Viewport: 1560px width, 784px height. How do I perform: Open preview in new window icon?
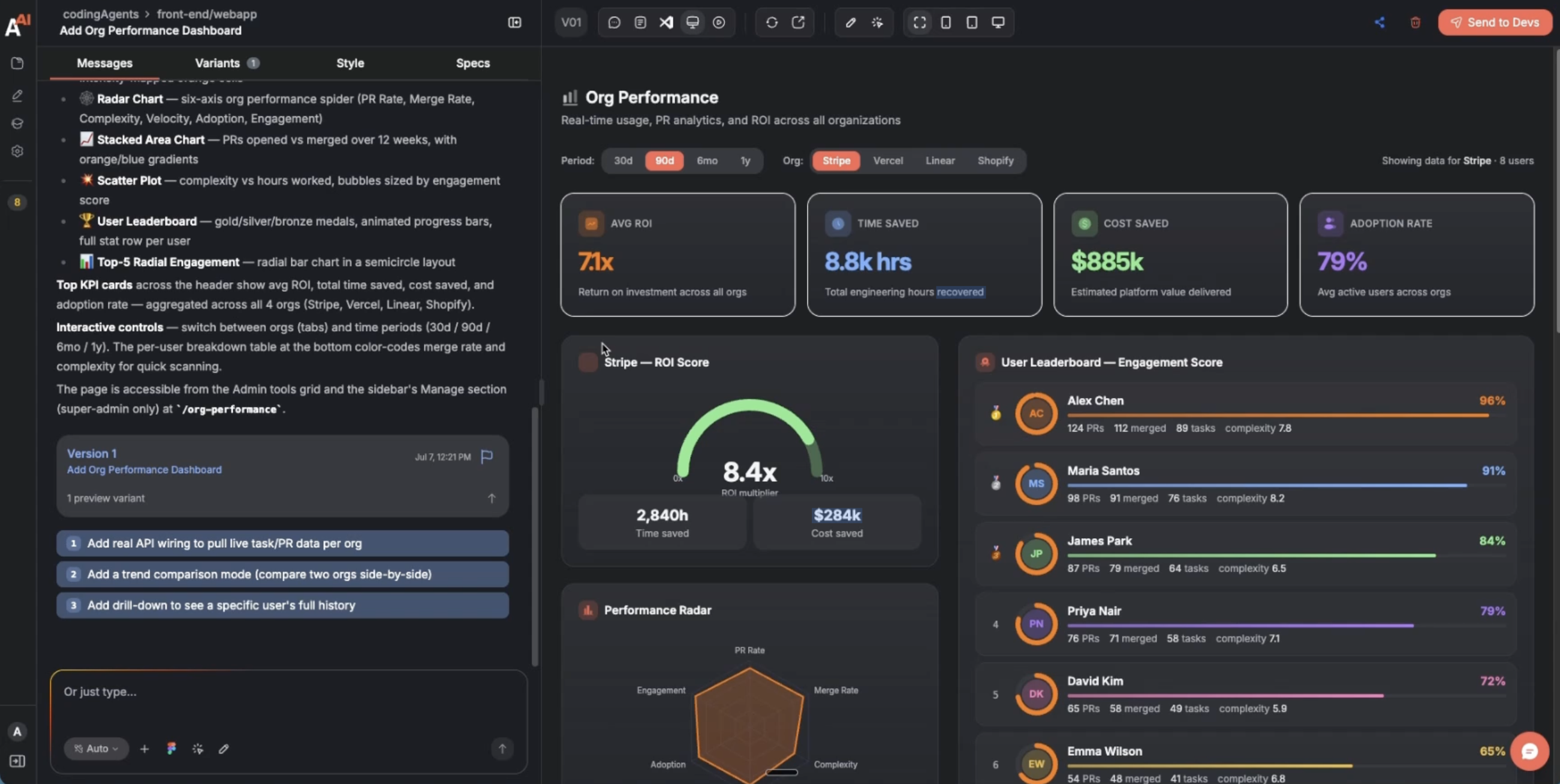pos(798,22)
